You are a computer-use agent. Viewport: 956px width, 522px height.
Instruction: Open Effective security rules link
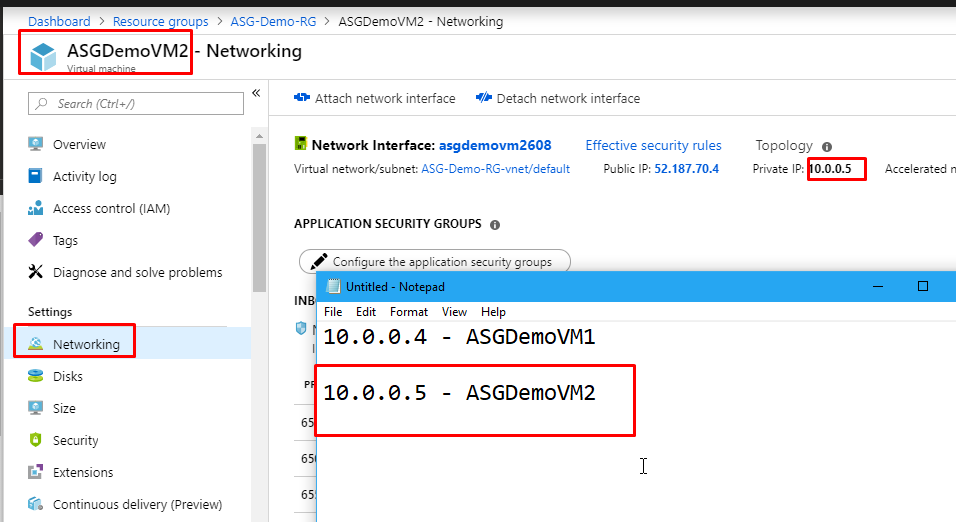pyautogui.click(x=653, y=145)
